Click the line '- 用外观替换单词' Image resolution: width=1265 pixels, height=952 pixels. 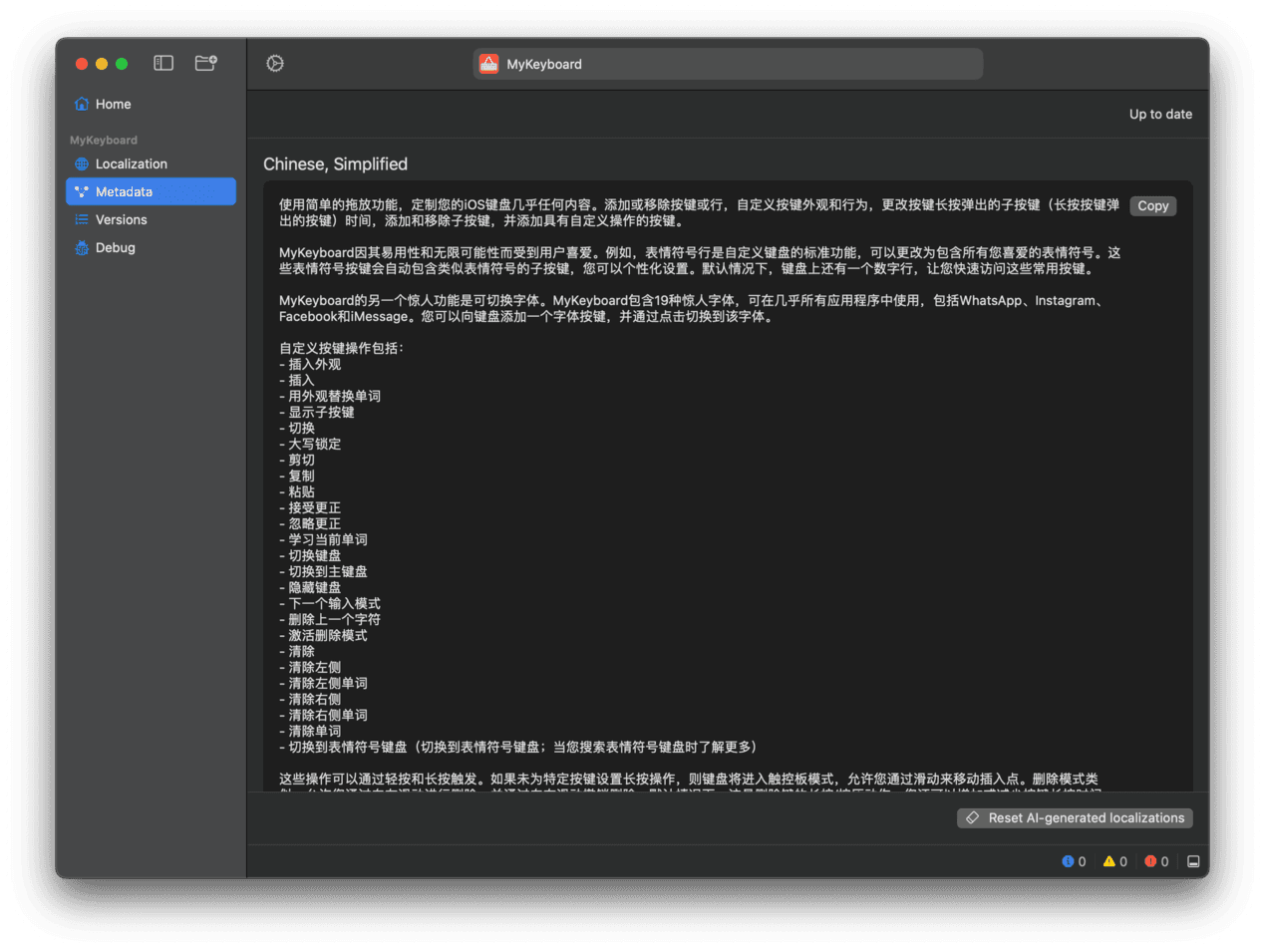coord(330,396)
